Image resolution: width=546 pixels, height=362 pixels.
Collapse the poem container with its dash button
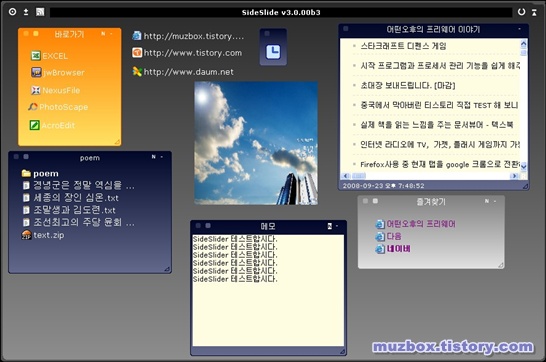tap(162, 157)
